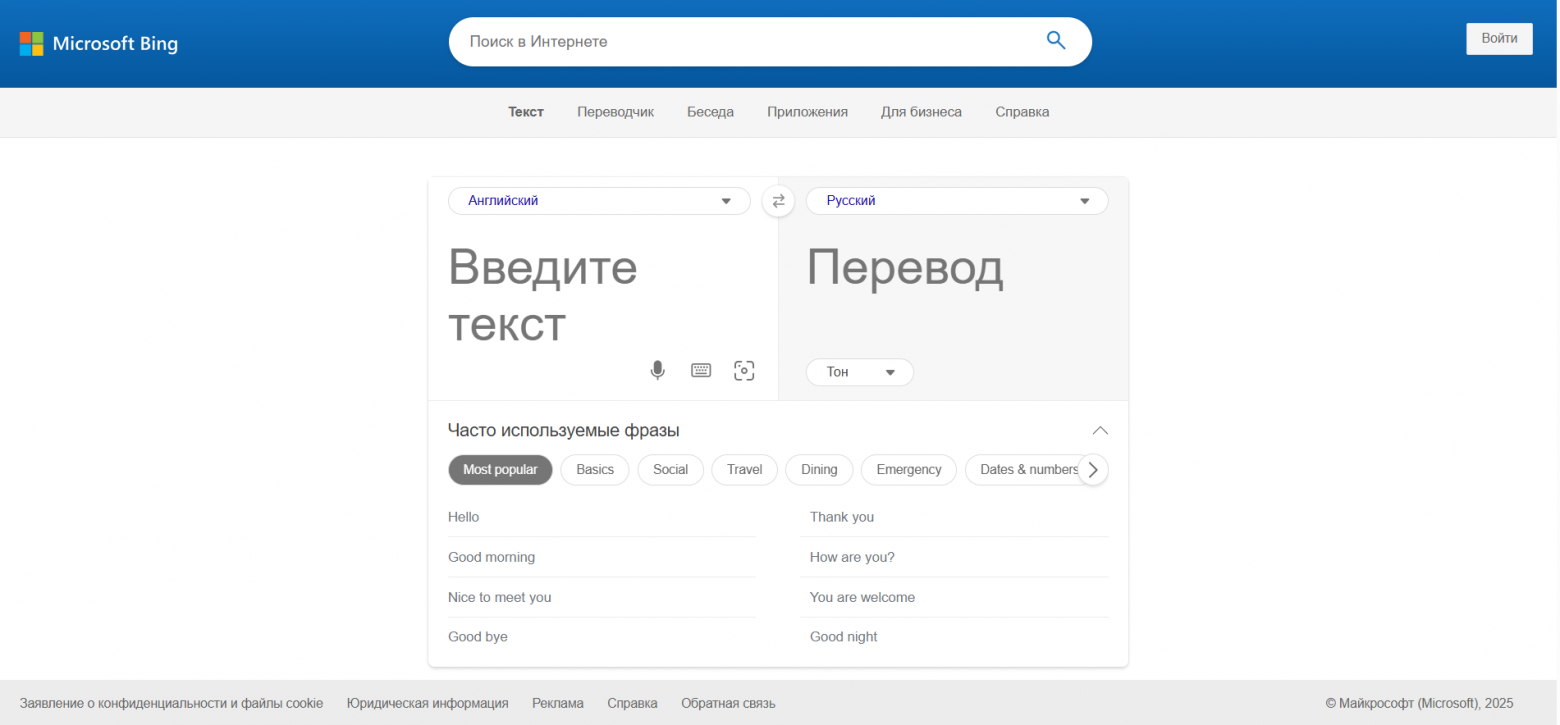This screenshot has height=725, width=1560.
Task: Activate the microphone for voice input
Action: click(657, 369)
